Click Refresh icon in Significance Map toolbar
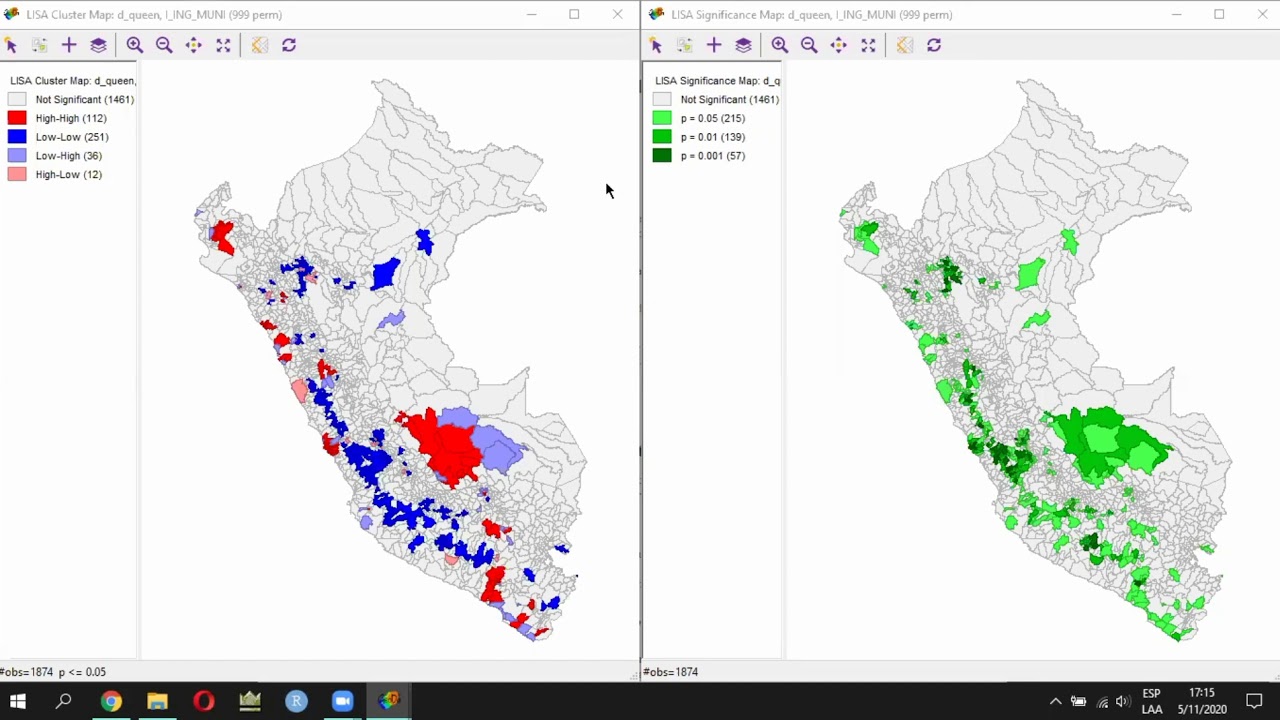Screen dimensions: 1280x720 (934, 45)
